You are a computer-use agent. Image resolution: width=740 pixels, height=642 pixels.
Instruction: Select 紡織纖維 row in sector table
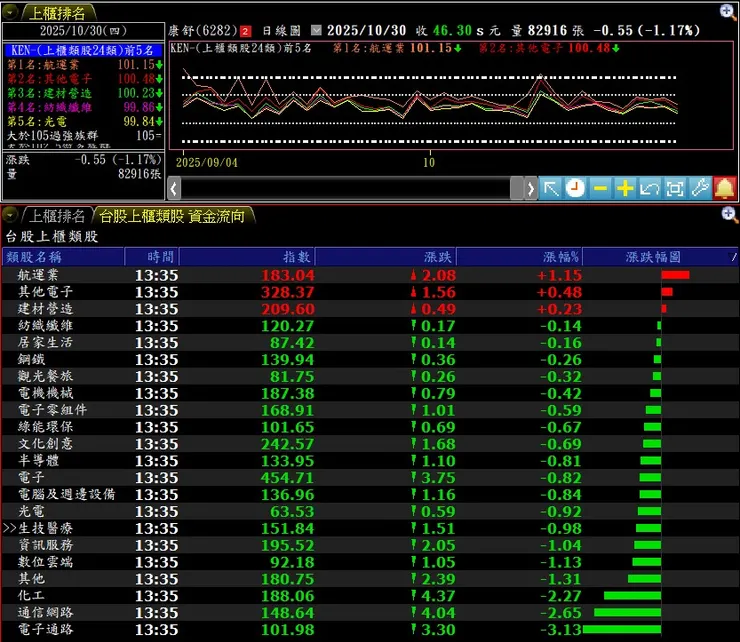point(370,326)
